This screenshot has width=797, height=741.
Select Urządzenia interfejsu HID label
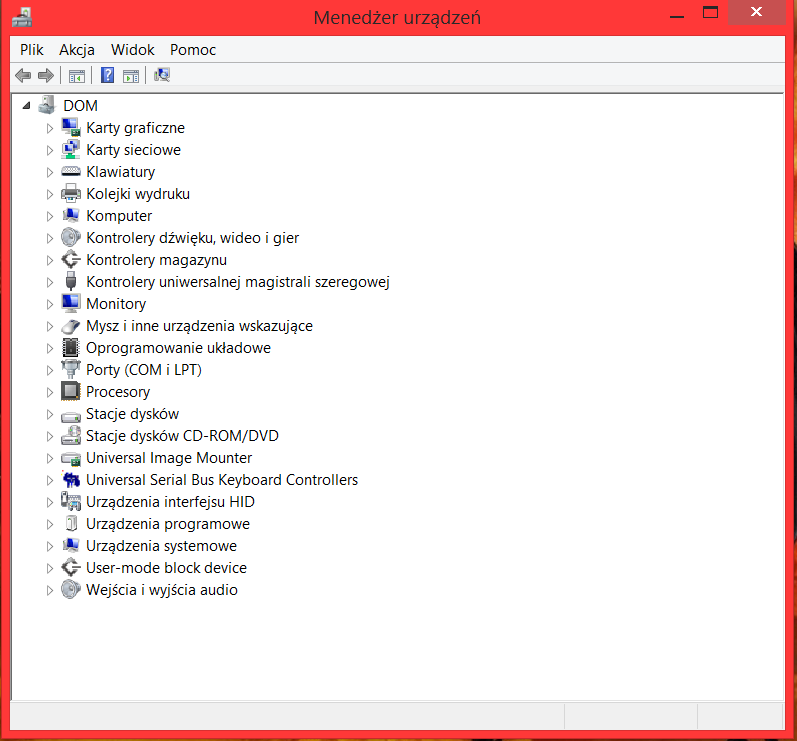point(170,502)
